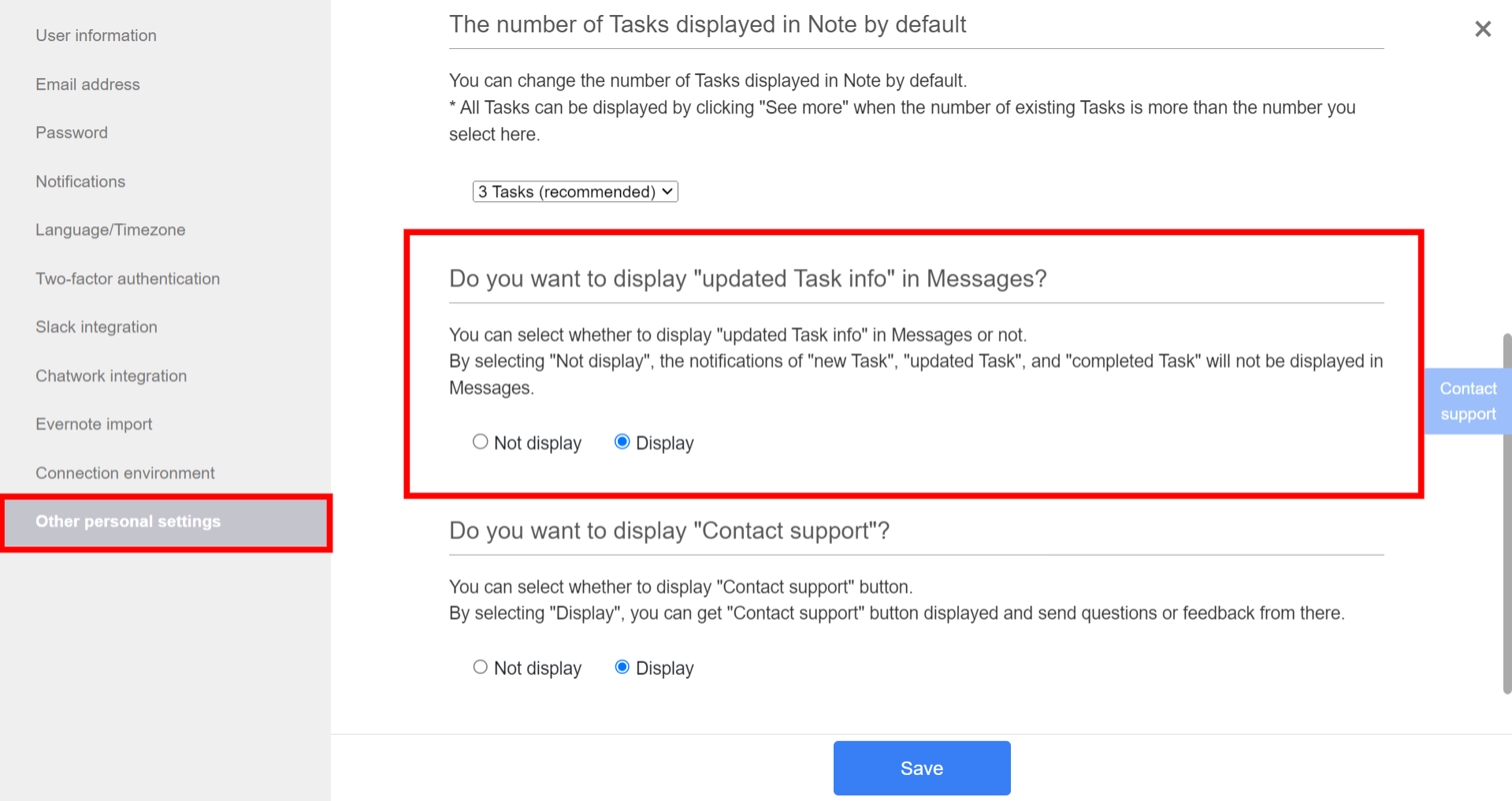Select "Display" for updated Task info
The width and height of the screenshot is (1512, 801).
tap(622, 442)
